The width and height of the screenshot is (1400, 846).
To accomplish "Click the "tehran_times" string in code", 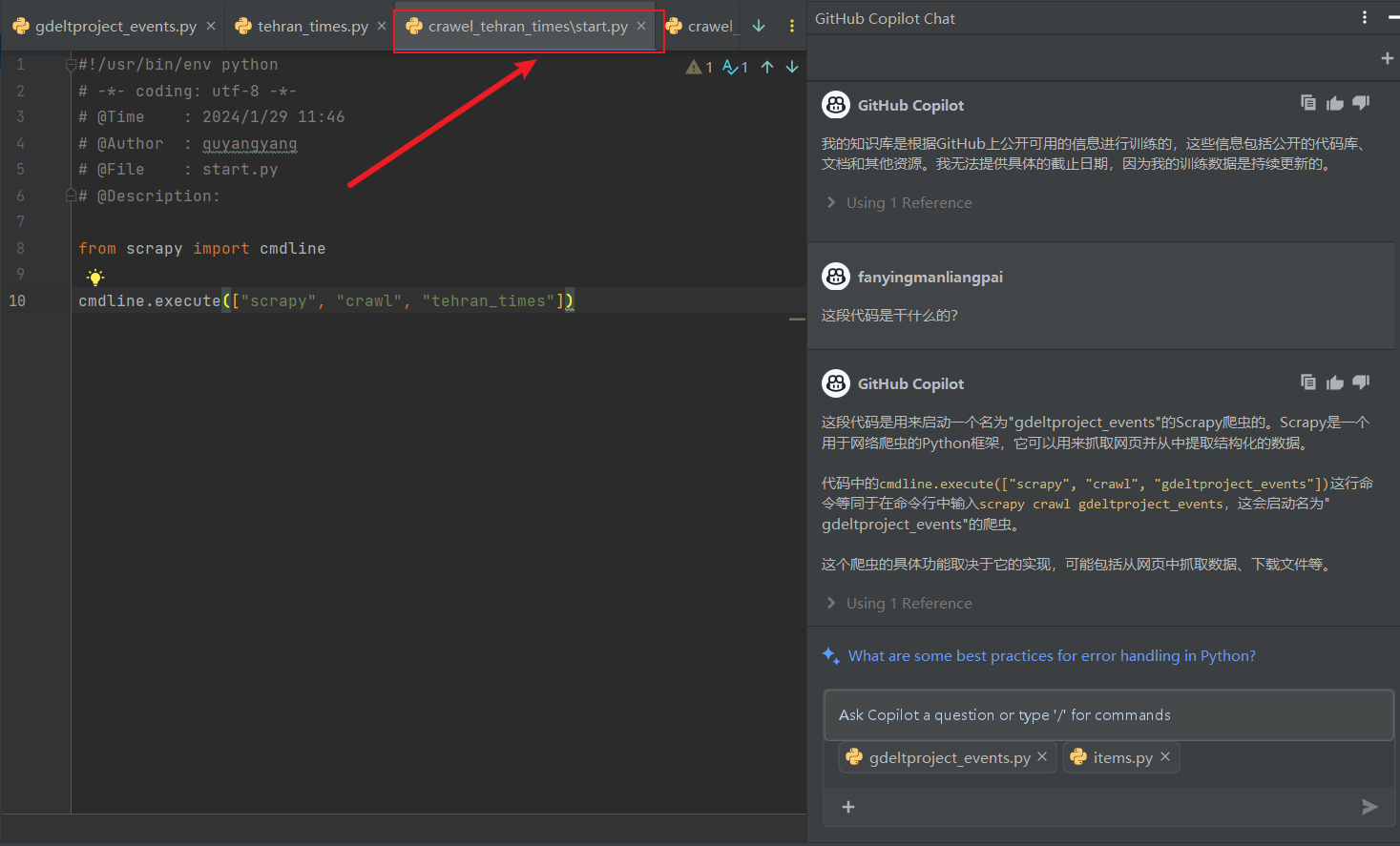I will tap(493, 301).
